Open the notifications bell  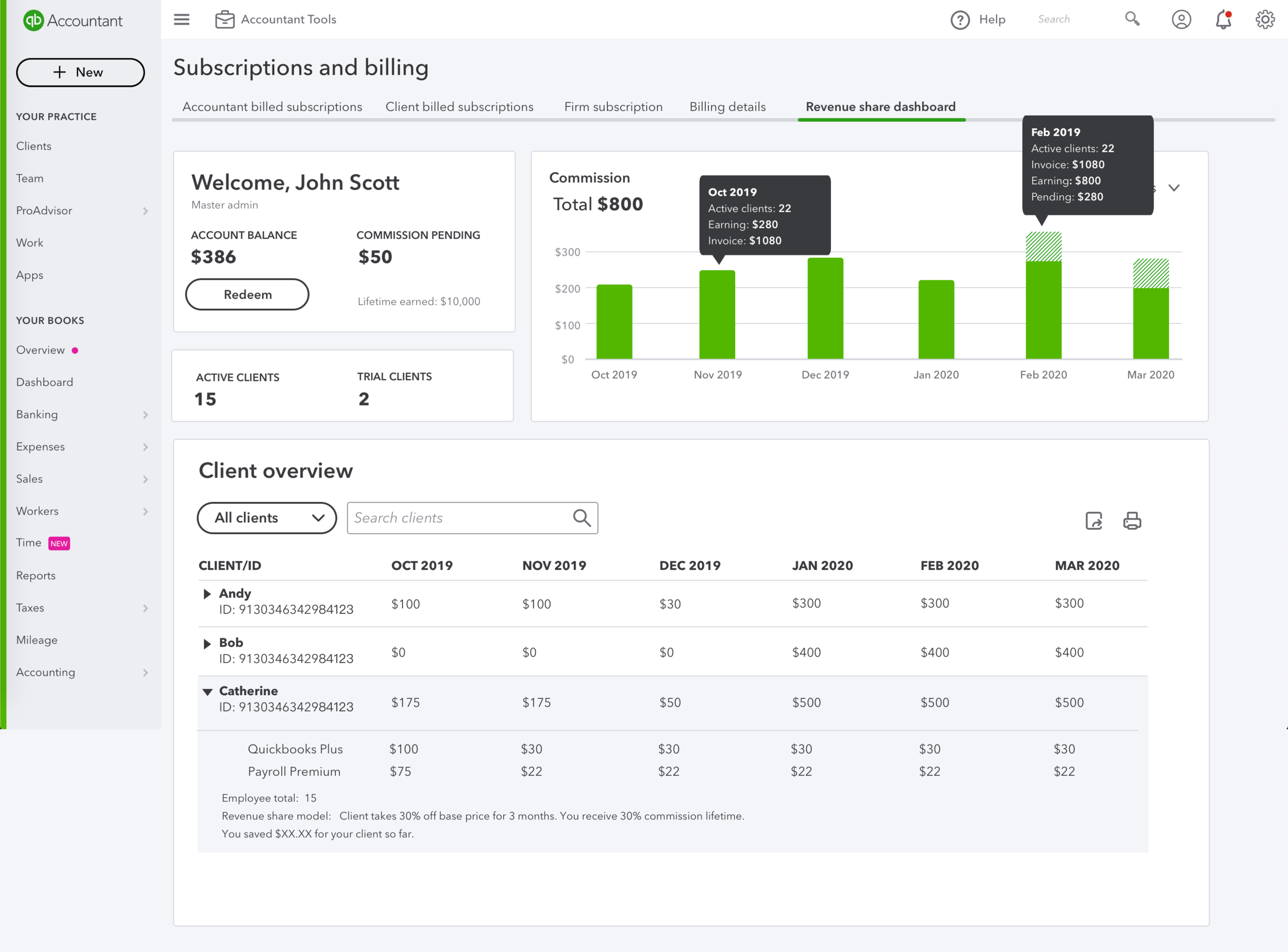[x=1223, y=20]
